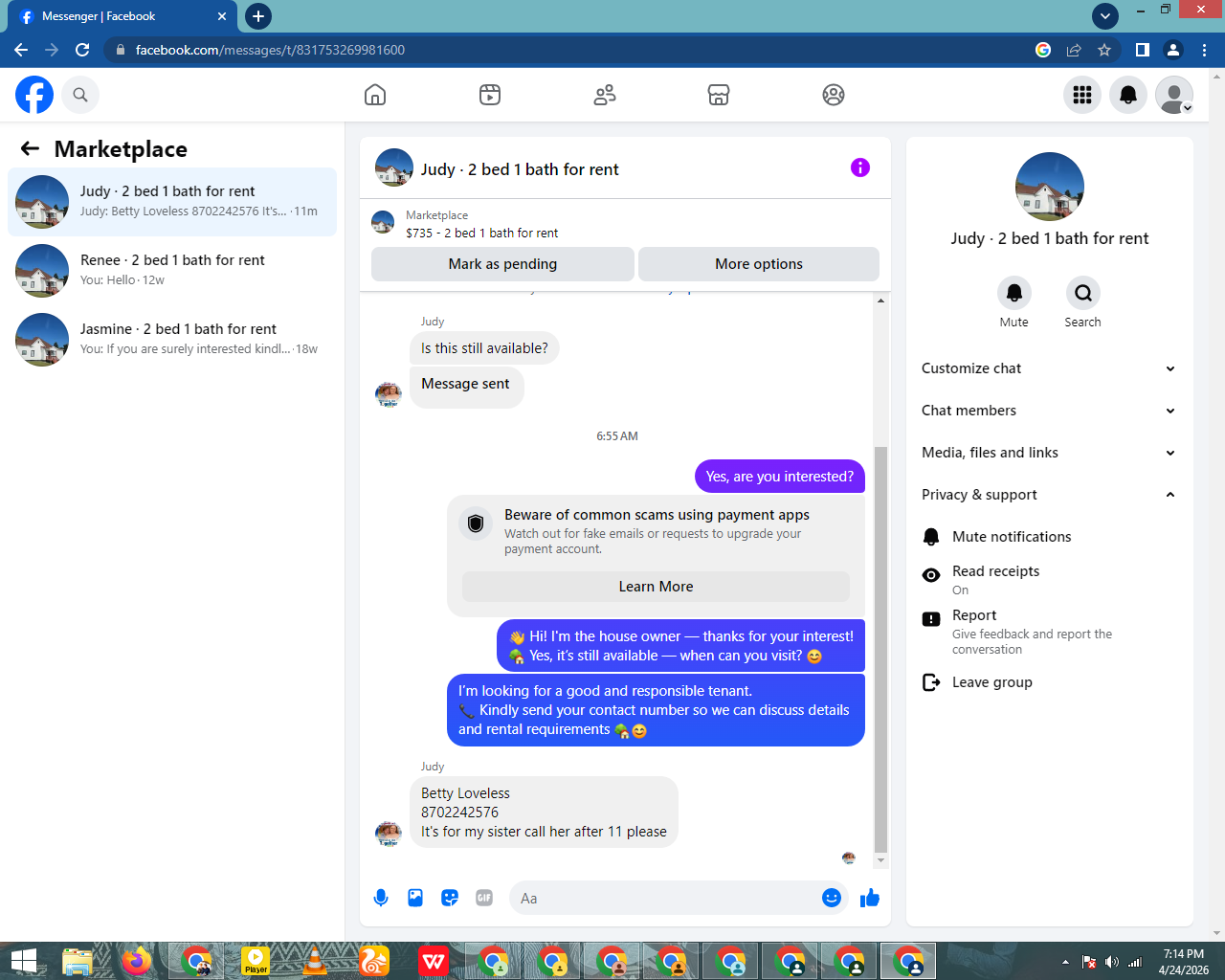Viewport: 1225px width, 980px height.
Task: Go to the Home feed icon
Action: (375, 95)
